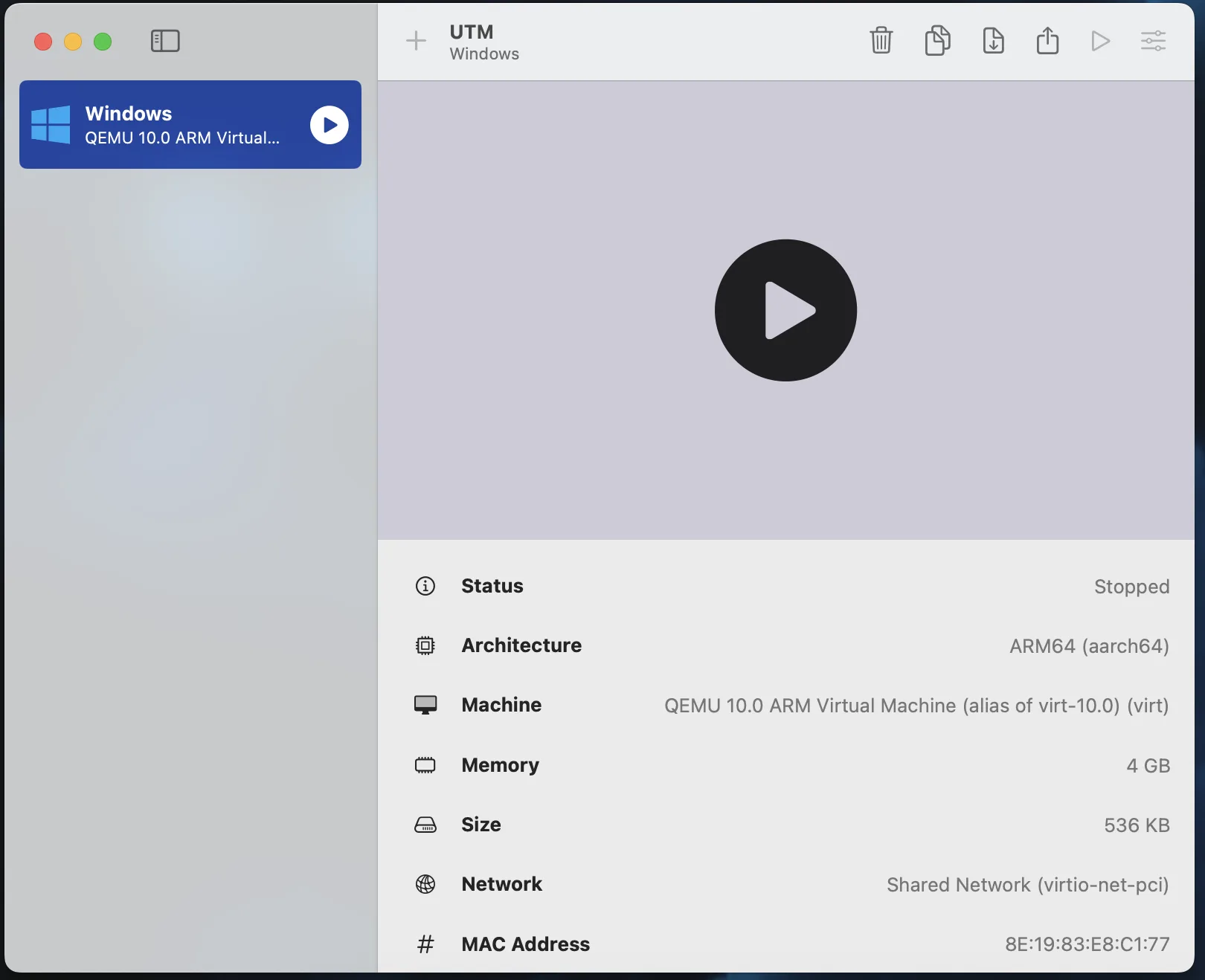Toggle the sidebar visibility icon
This screenshot has height=980, width=1205.
coord(165,41)
